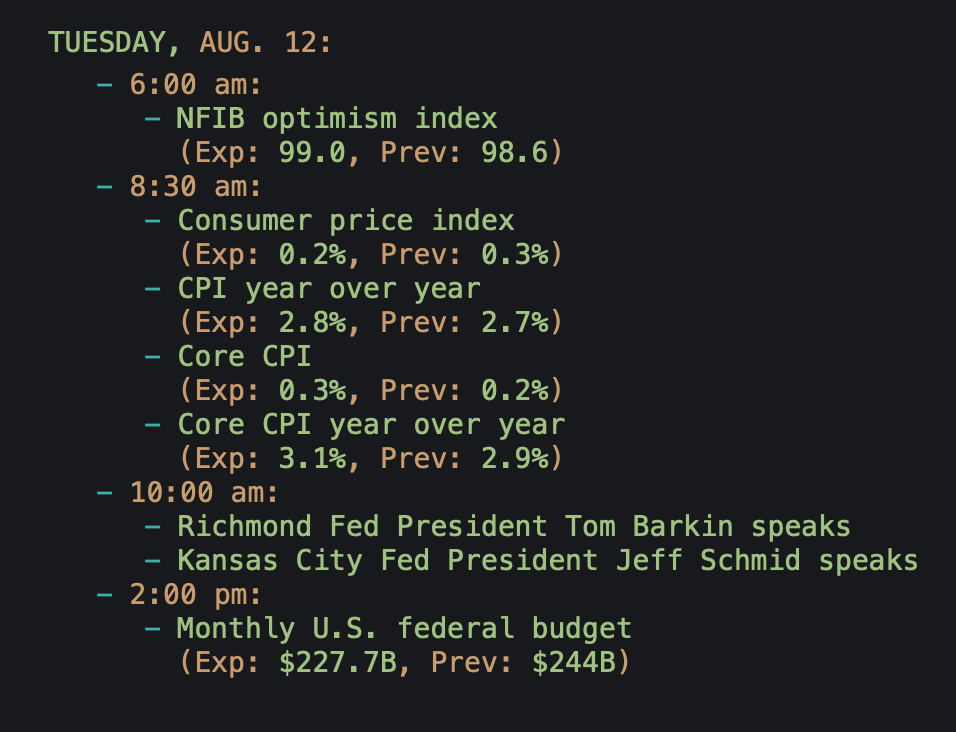Click the dash bullet before 10:00 am
956x732 pixels.
pos(105,492)
